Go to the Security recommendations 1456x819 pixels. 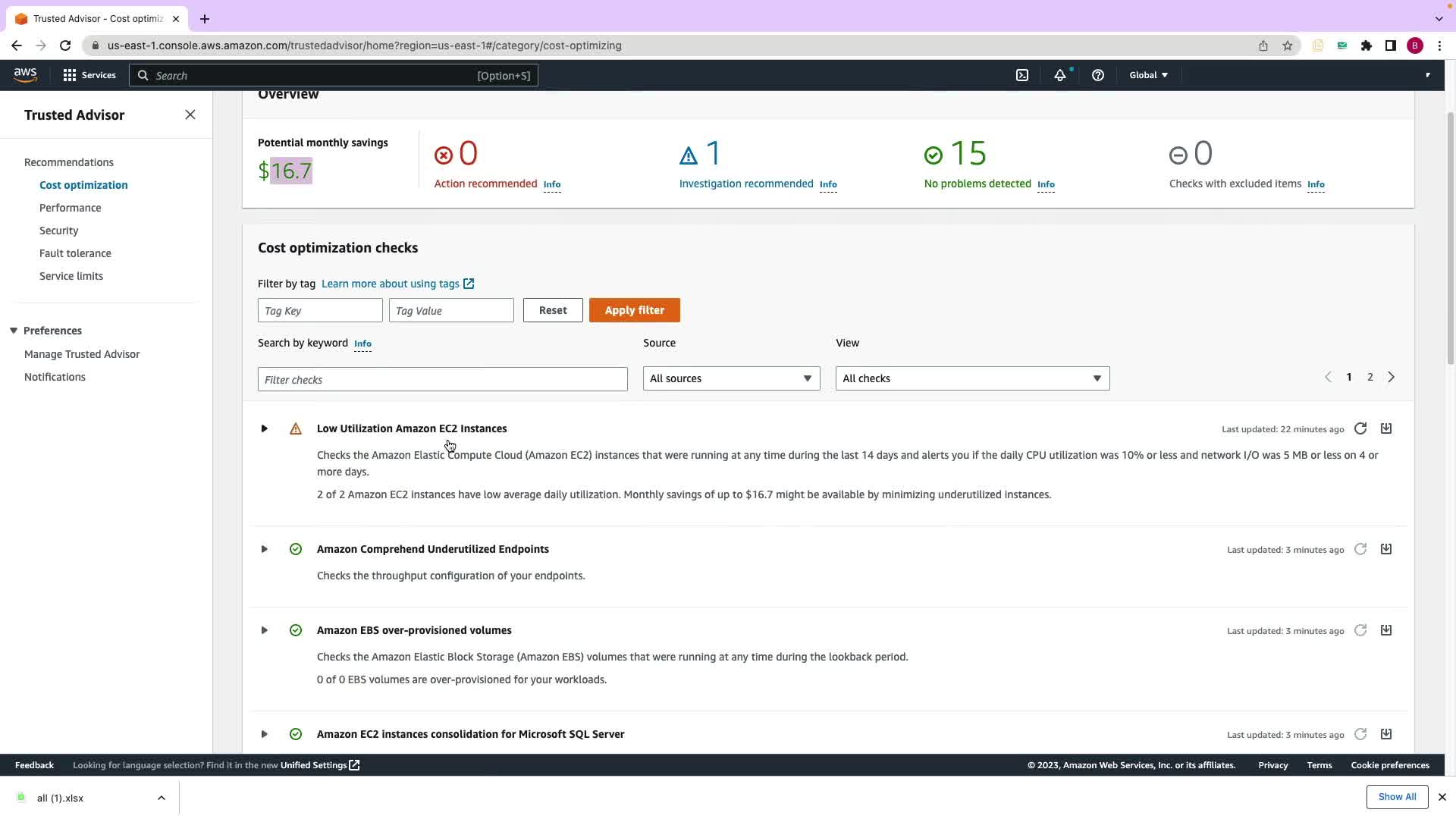pos(58,231)
